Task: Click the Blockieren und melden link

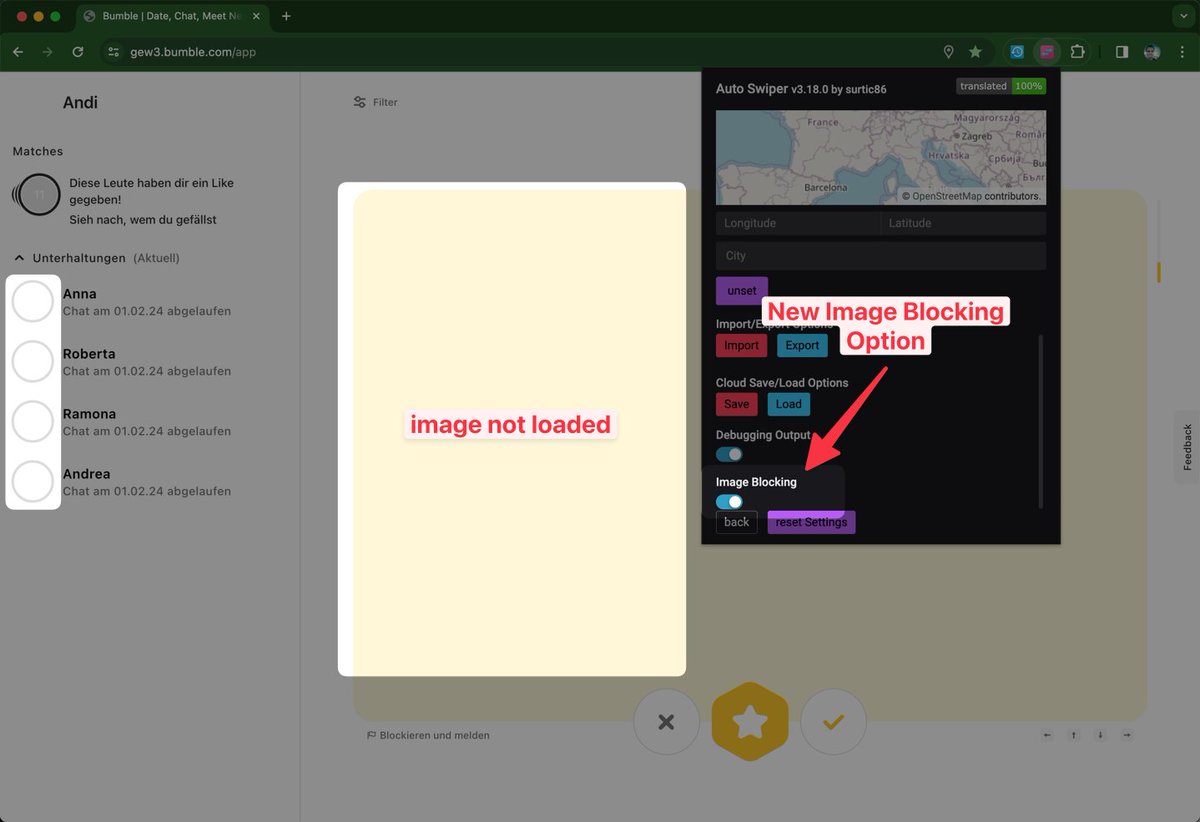Action: (428, 735)
